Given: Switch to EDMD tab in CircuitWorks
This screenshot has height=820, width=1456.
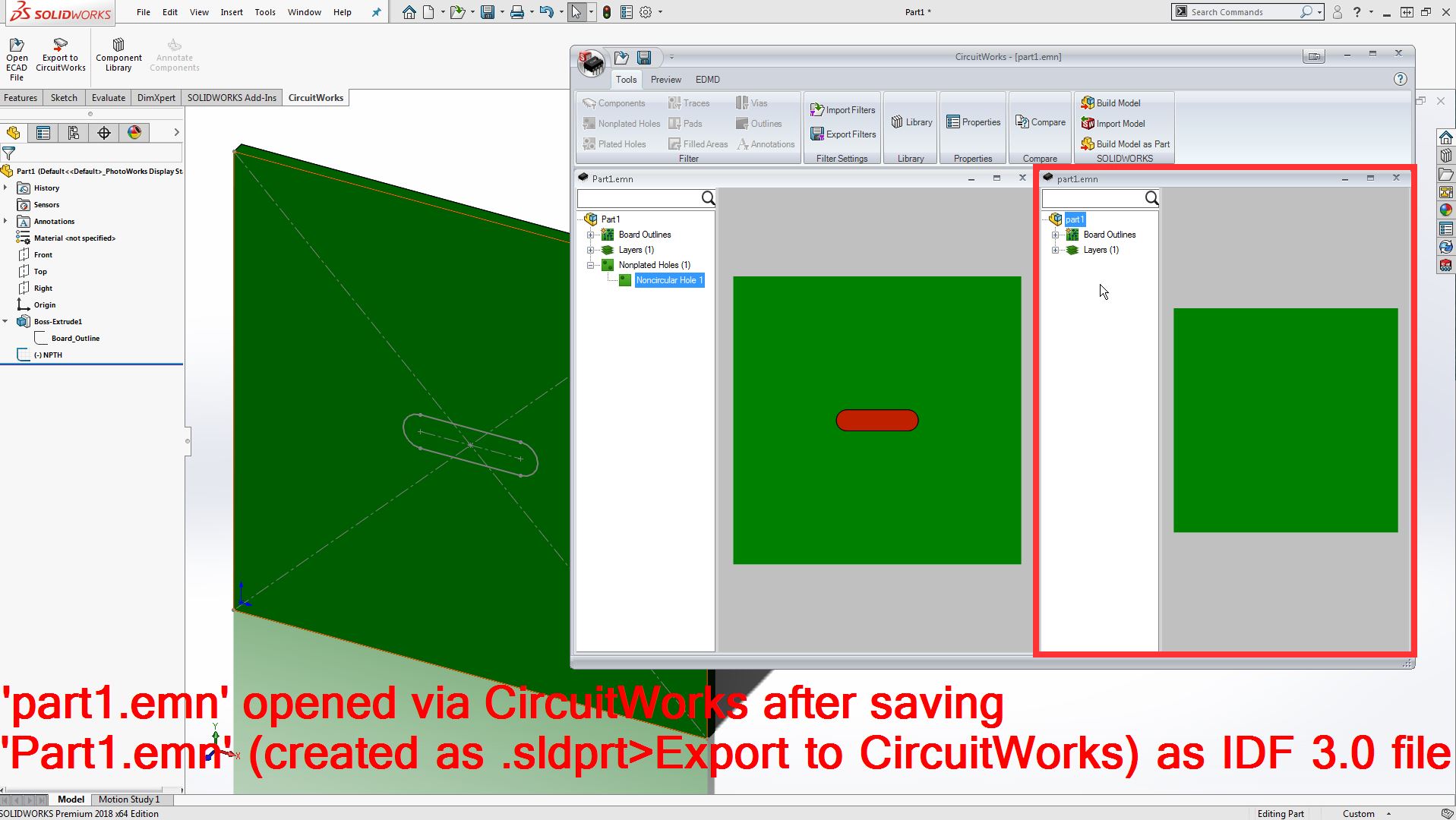Looking at the screenshot, I should click(708, 79).
